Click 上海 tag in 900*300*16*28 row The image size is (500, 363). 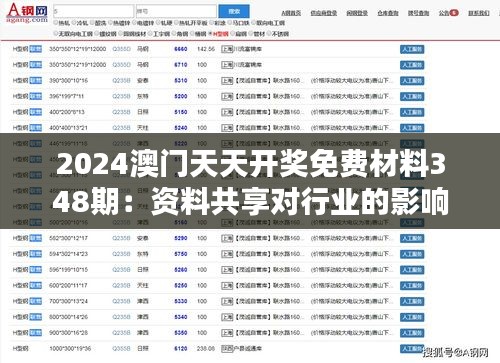227,333
